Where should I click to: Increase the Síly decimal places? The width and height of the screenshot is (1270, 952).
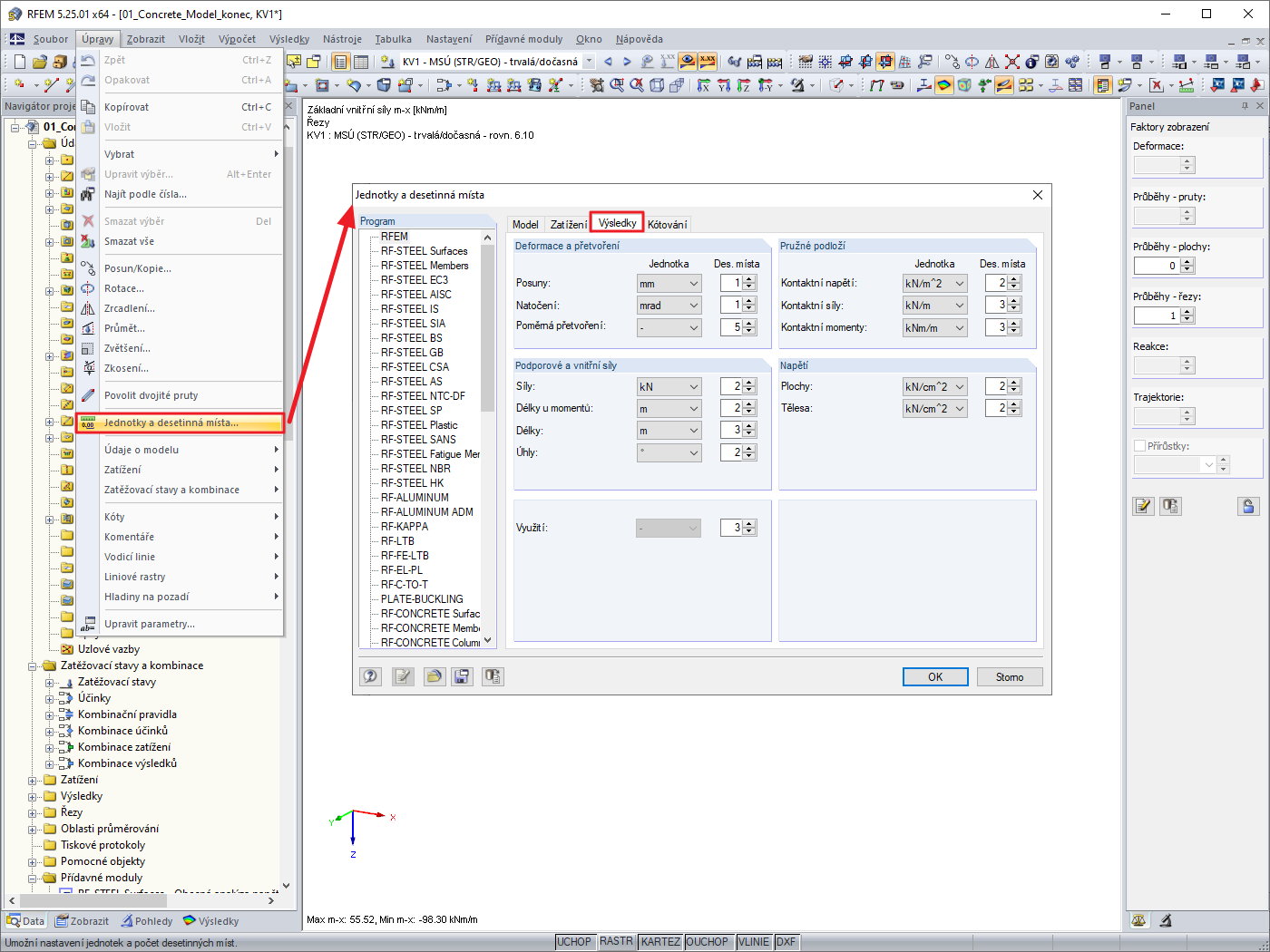(x=749, y=383)
